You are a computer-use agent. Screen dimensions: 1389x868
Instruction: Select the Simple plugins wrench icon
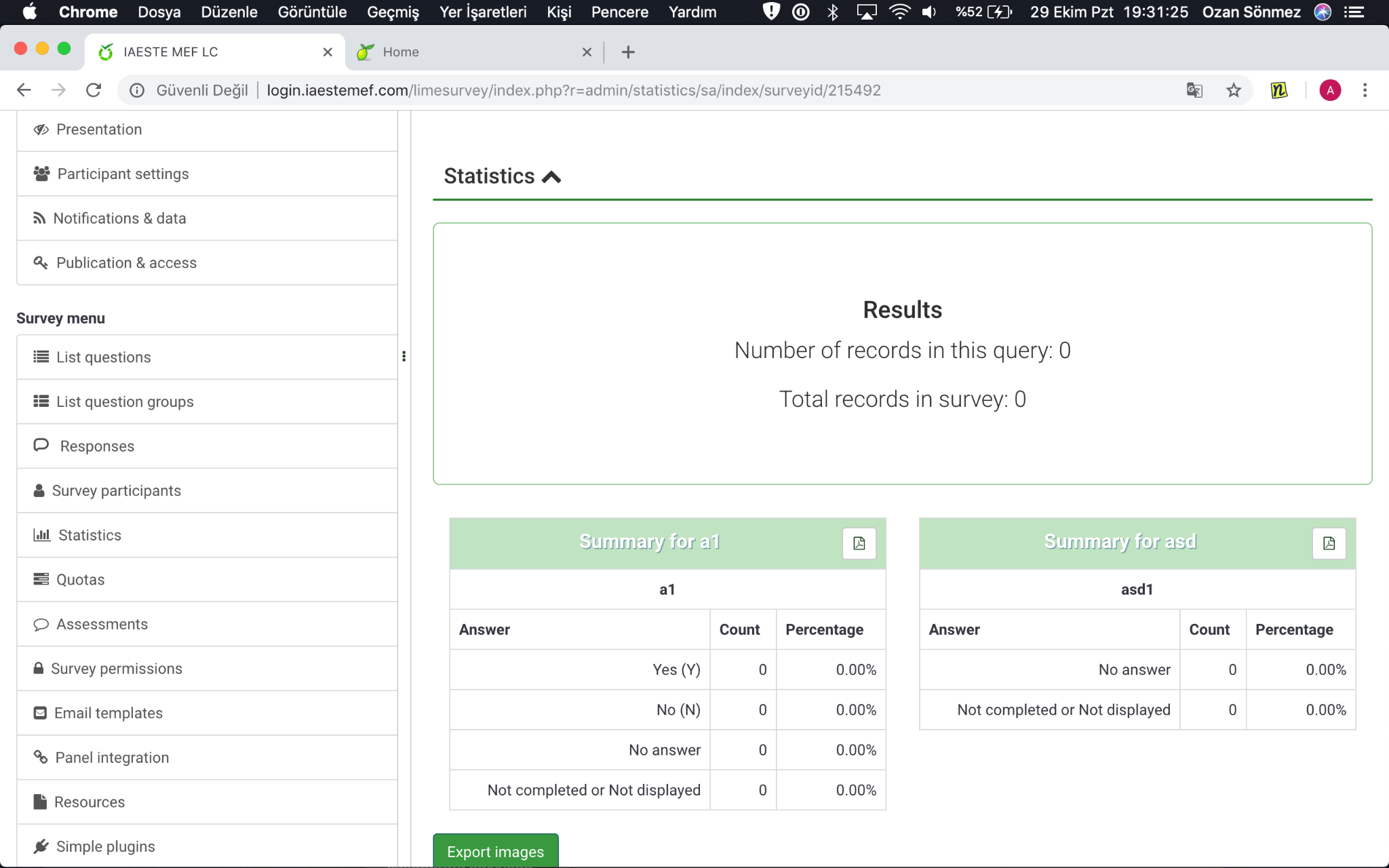[x=41, y=846]
